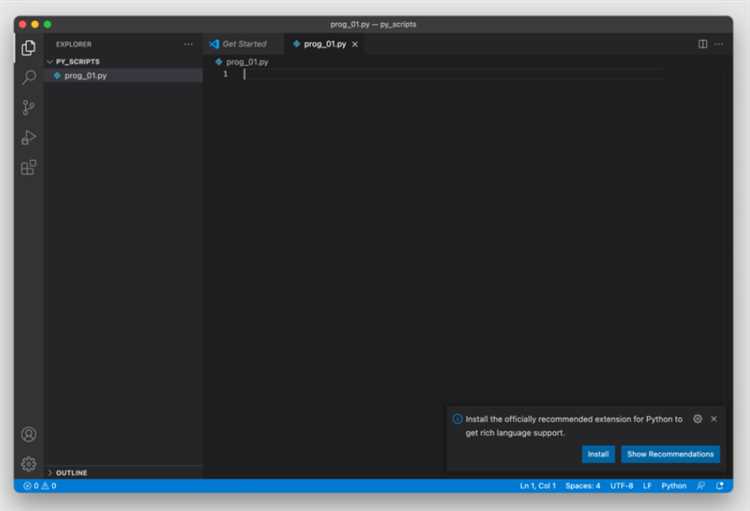Open the Search view icon

click(x=29, y=77)
